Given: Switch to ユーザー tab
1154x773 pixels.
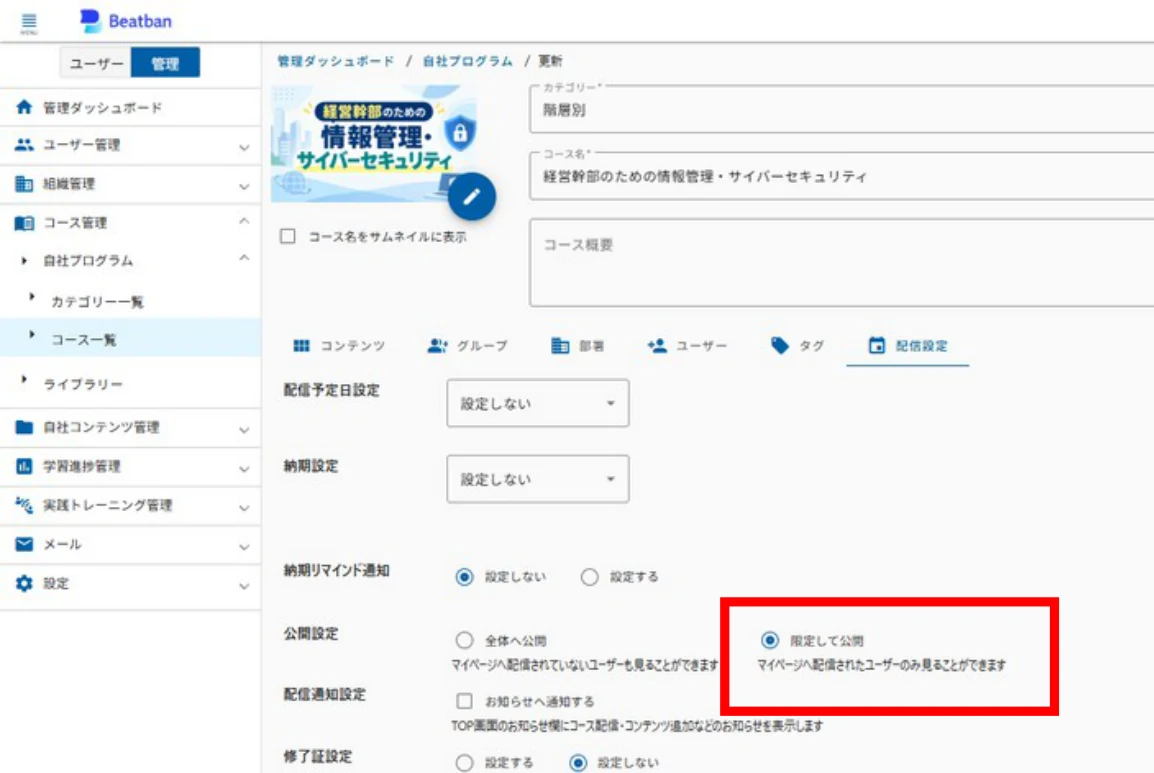Looking at the screenshot, I should [x=687, y=345].
